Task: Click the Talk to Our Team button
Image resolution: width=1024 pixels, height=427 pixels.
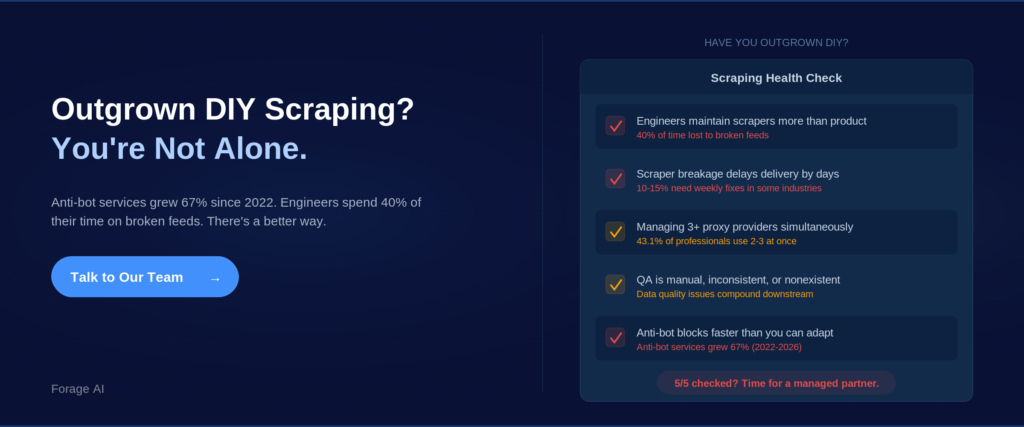Action: pyautogui.click(x=144, y=277)
